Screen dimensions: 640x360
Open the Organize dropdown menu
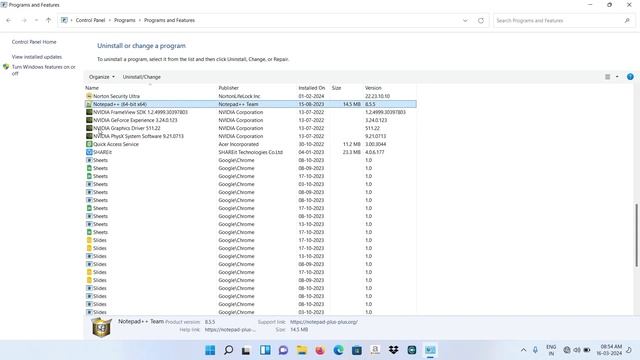tap(102, 77)
